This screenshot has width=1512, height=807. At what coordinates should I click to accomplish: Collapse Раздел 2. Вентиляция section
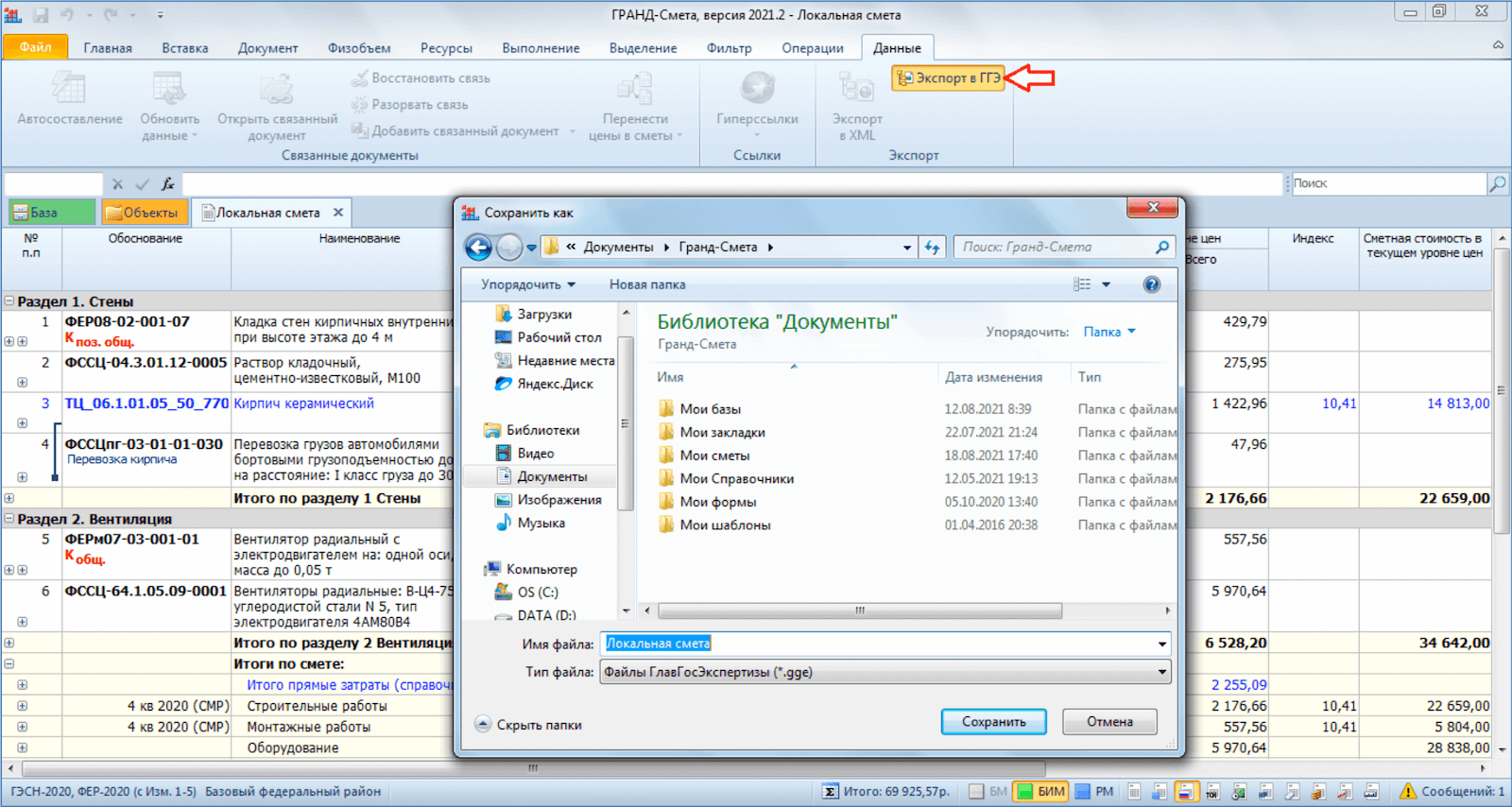tap(9, 519)
